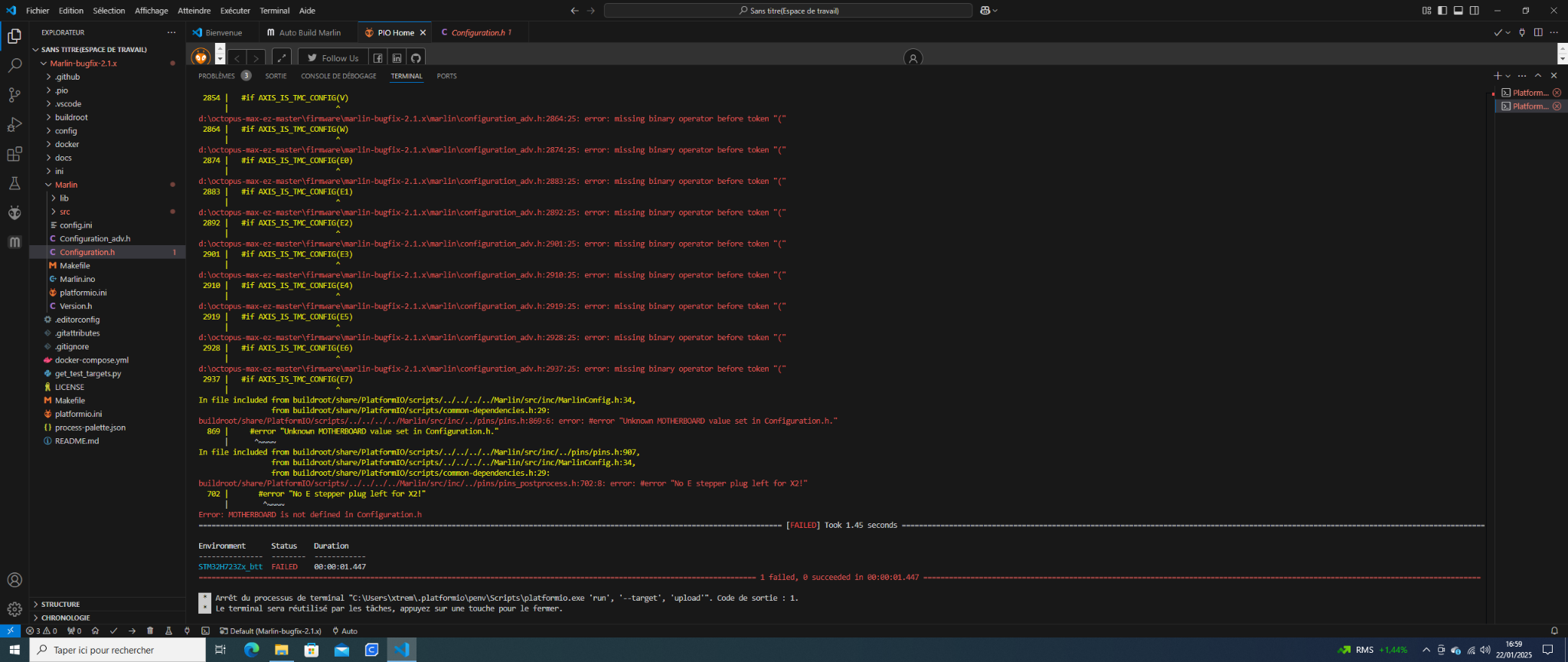Click Default (Marlin-bugfix-2.1.x) environment switcher
Viewport: 1568px width, 662px height.
(270, 631)
